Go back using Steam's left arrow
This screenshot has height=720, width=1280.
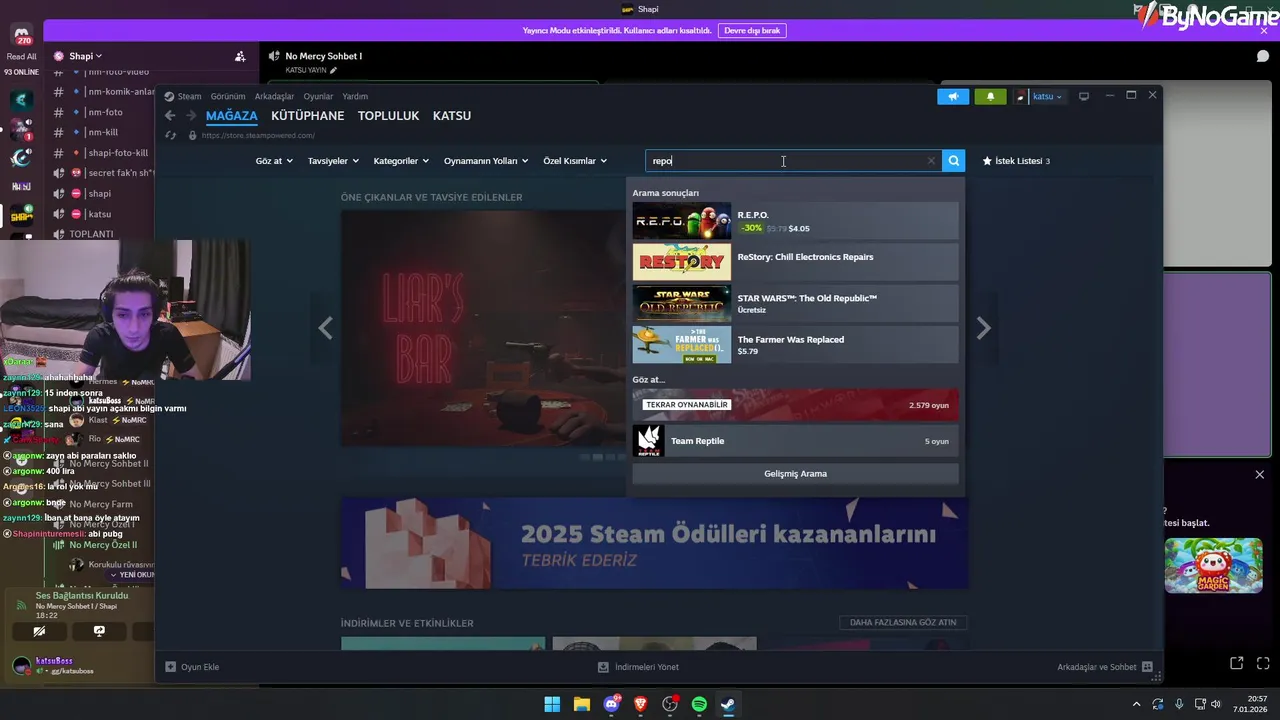pyautogui.click(x=170, y=116)
